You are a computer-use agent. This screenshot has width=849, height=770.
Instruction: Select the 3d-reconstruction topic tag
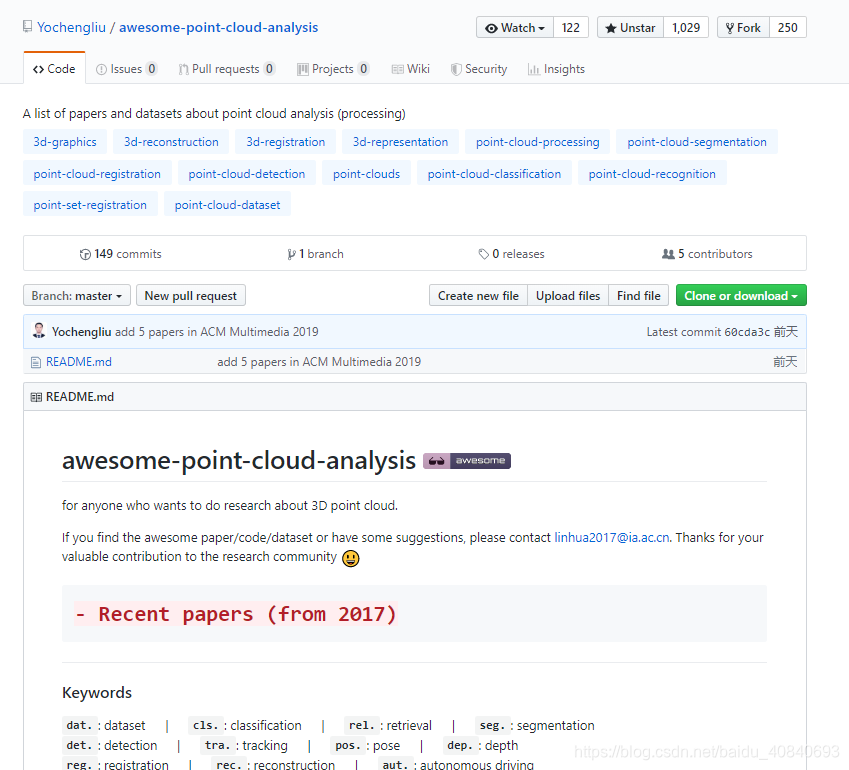tap(171, 142)
